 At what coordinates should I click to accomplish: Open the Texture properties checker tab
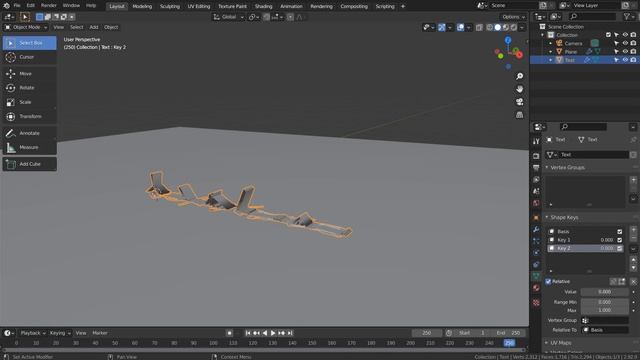[x=536, y=302]
